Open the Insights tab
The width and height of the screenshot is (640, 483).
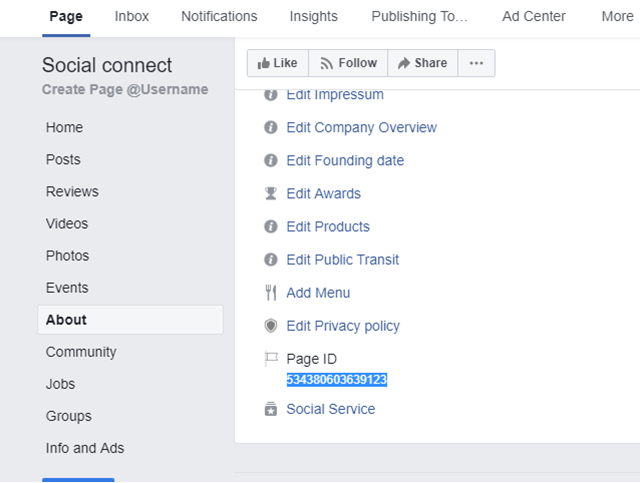[x=313, y=16]
